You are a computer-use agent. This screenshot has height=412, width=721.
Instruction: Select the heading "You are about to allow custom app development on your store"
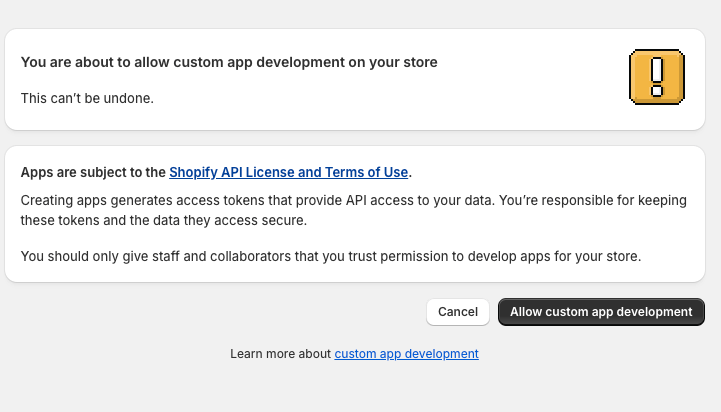(x=229, y=63)
